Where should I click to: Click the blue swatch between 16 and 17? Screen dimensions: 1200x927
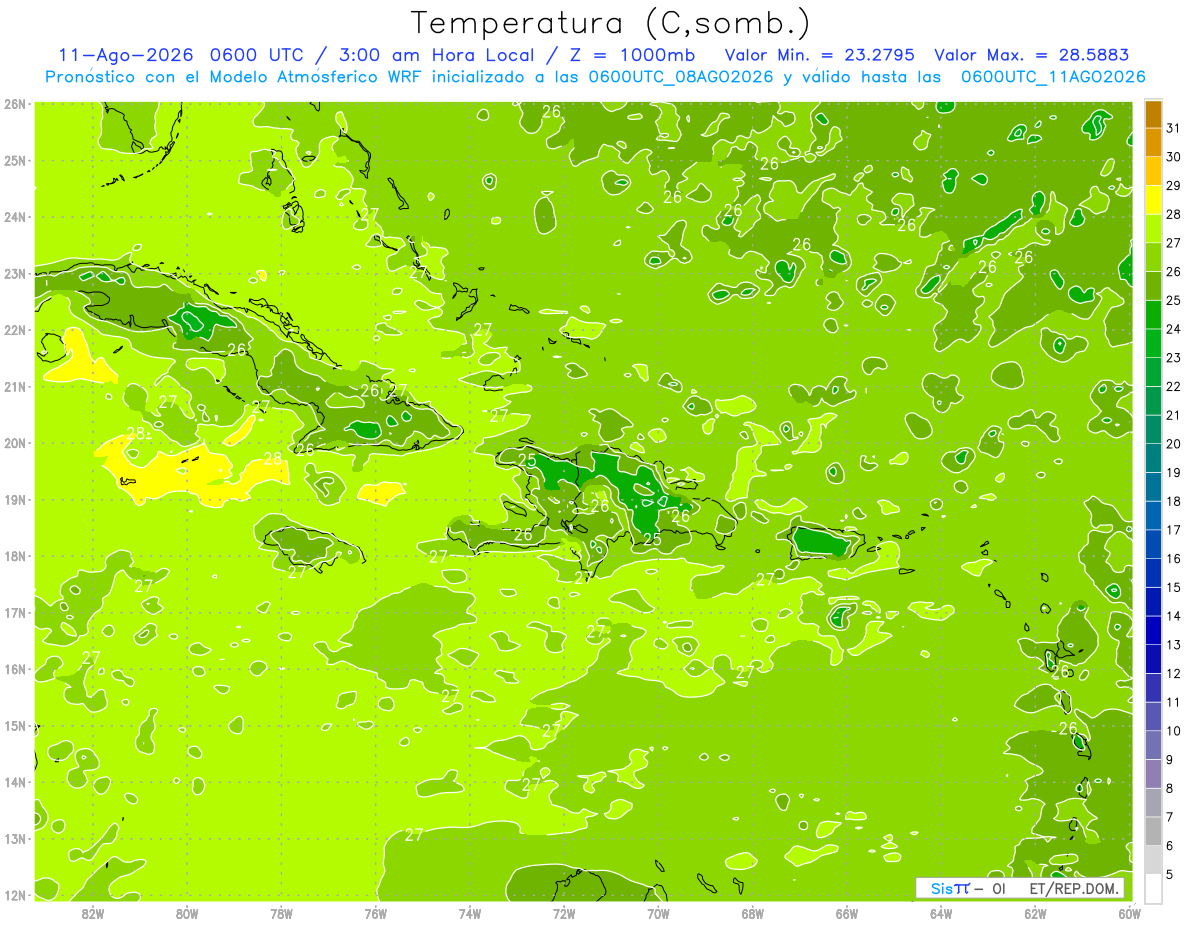tap(1153, 544)
